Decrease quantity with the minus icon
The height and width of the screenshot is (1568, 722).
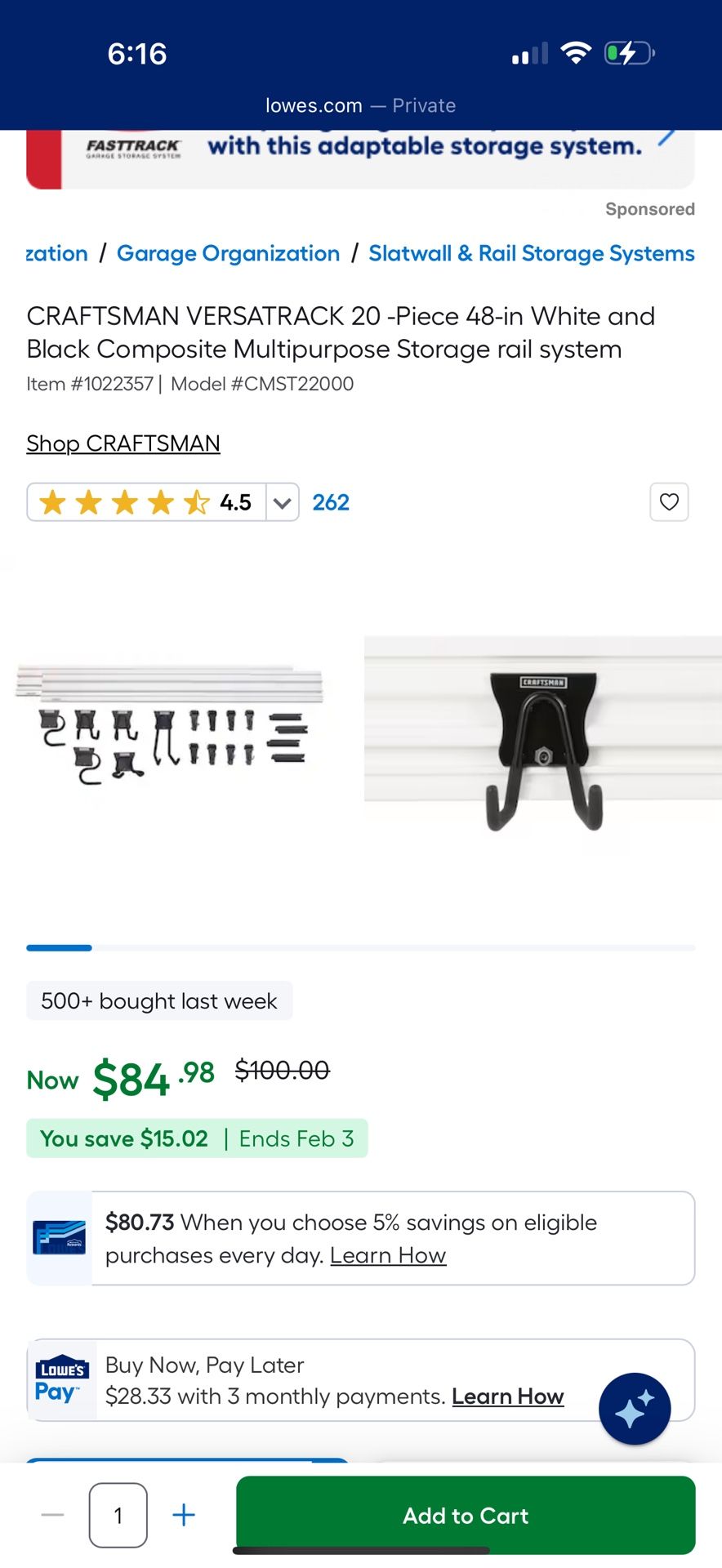52,1515
